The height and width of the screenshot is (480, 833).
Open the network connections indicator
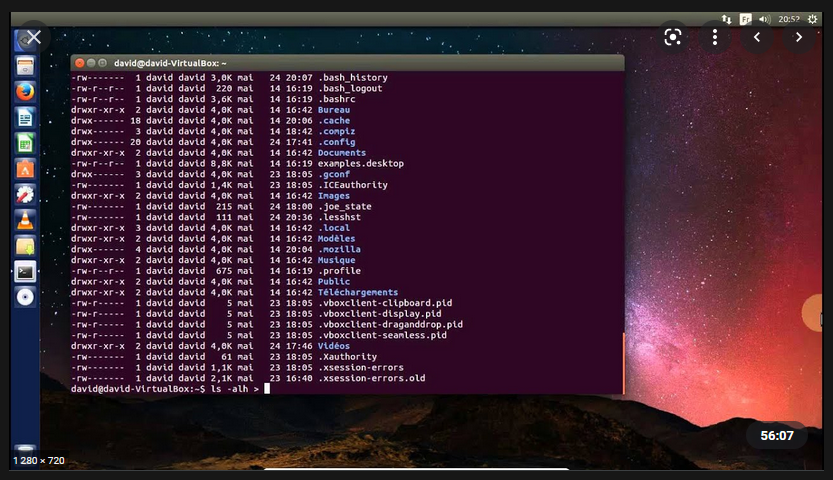pos(727,18)
